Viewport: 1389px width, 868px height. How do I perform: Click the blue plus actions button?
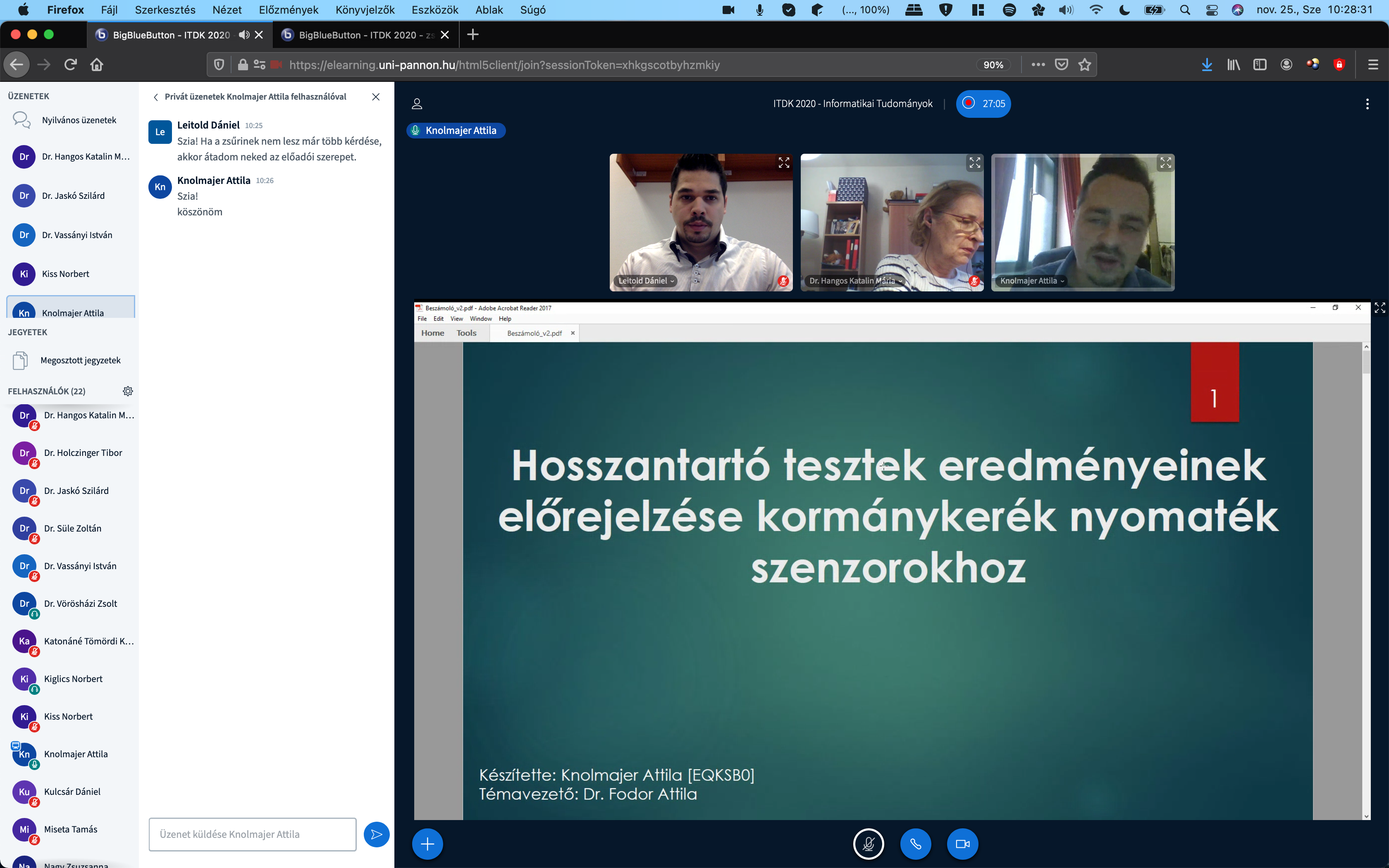[x=427, y=844]
